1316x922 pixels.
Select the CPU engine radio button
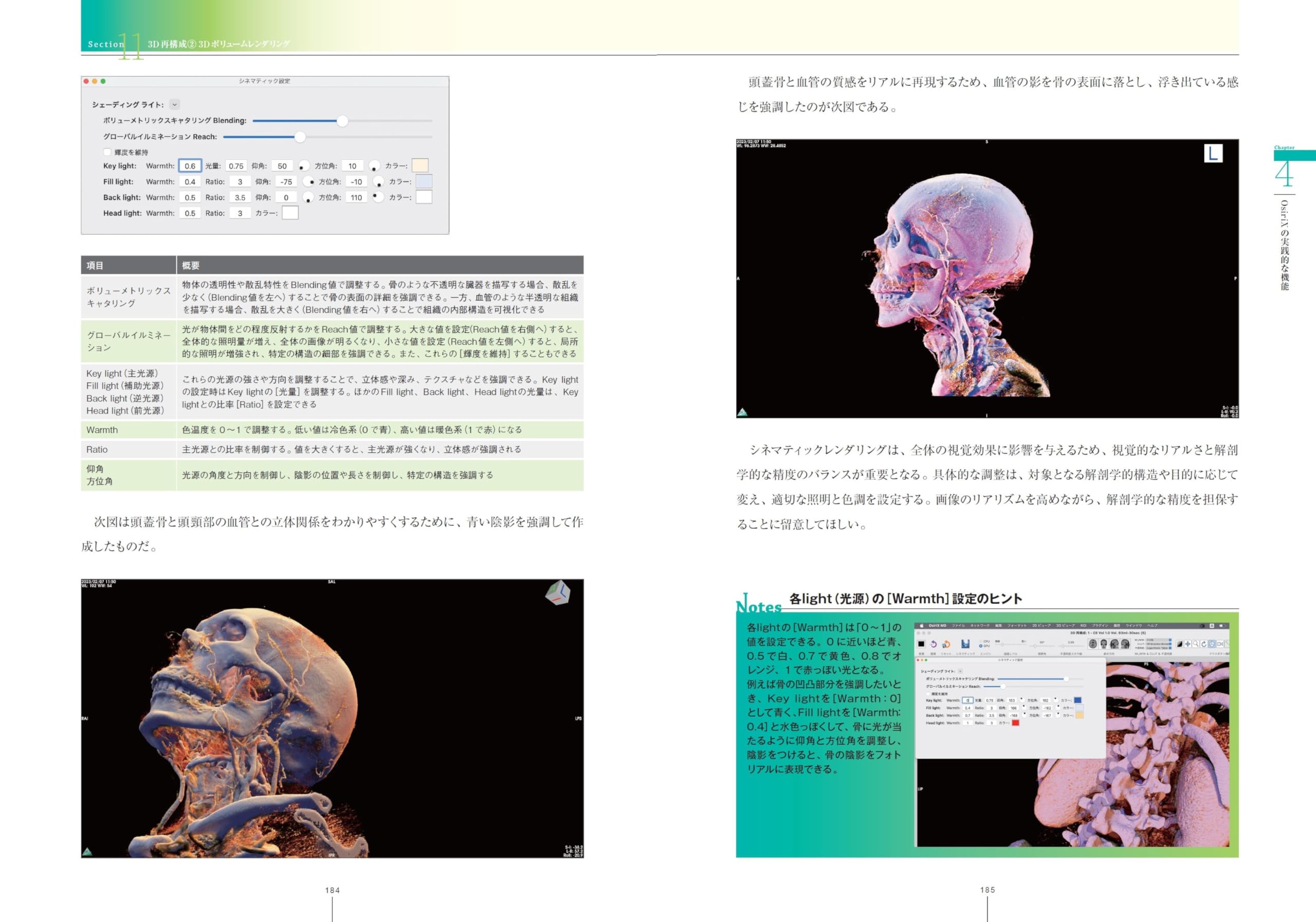point(981,642)
